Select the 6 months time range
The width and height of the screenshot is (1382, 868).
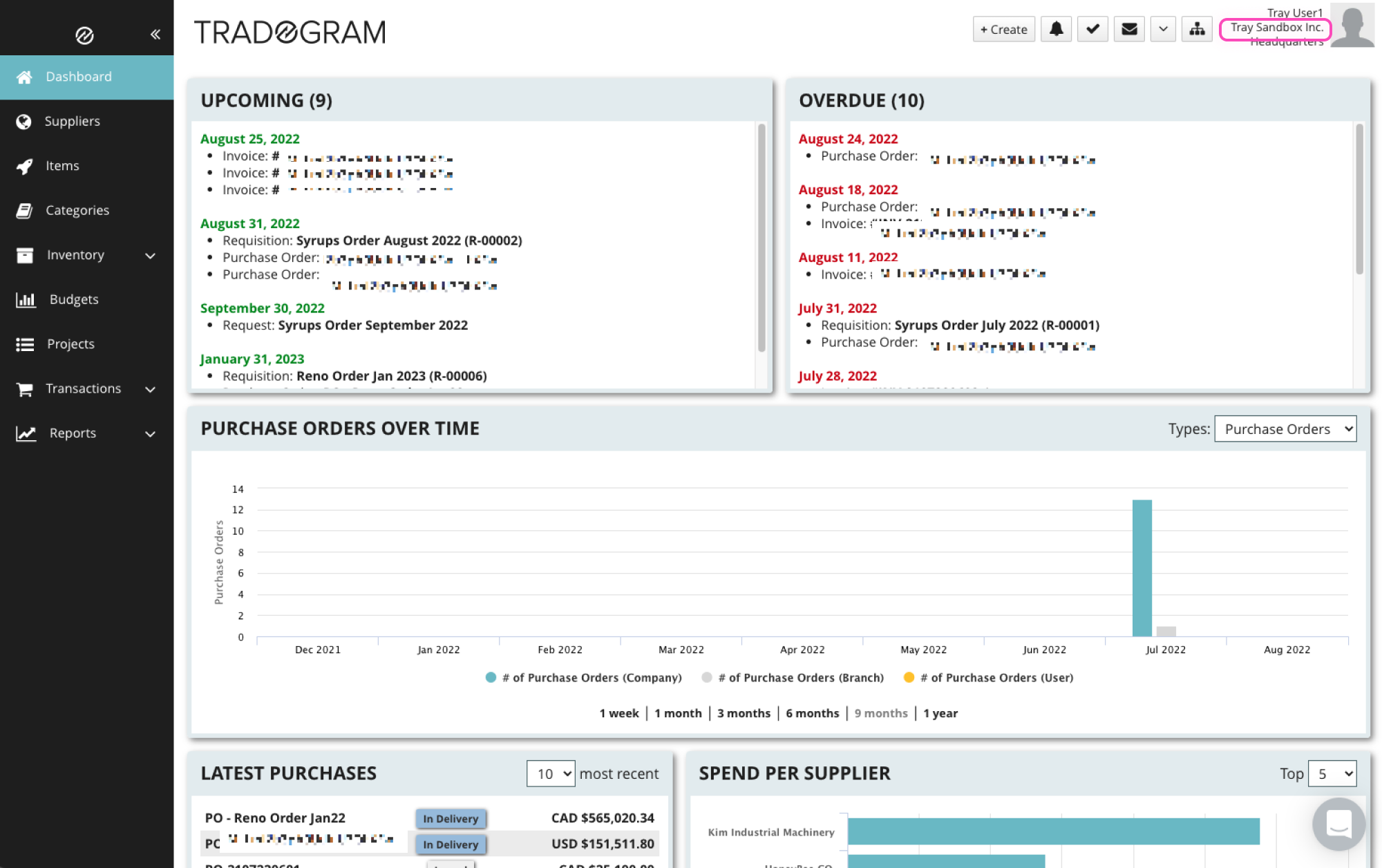tap(812, 713)
